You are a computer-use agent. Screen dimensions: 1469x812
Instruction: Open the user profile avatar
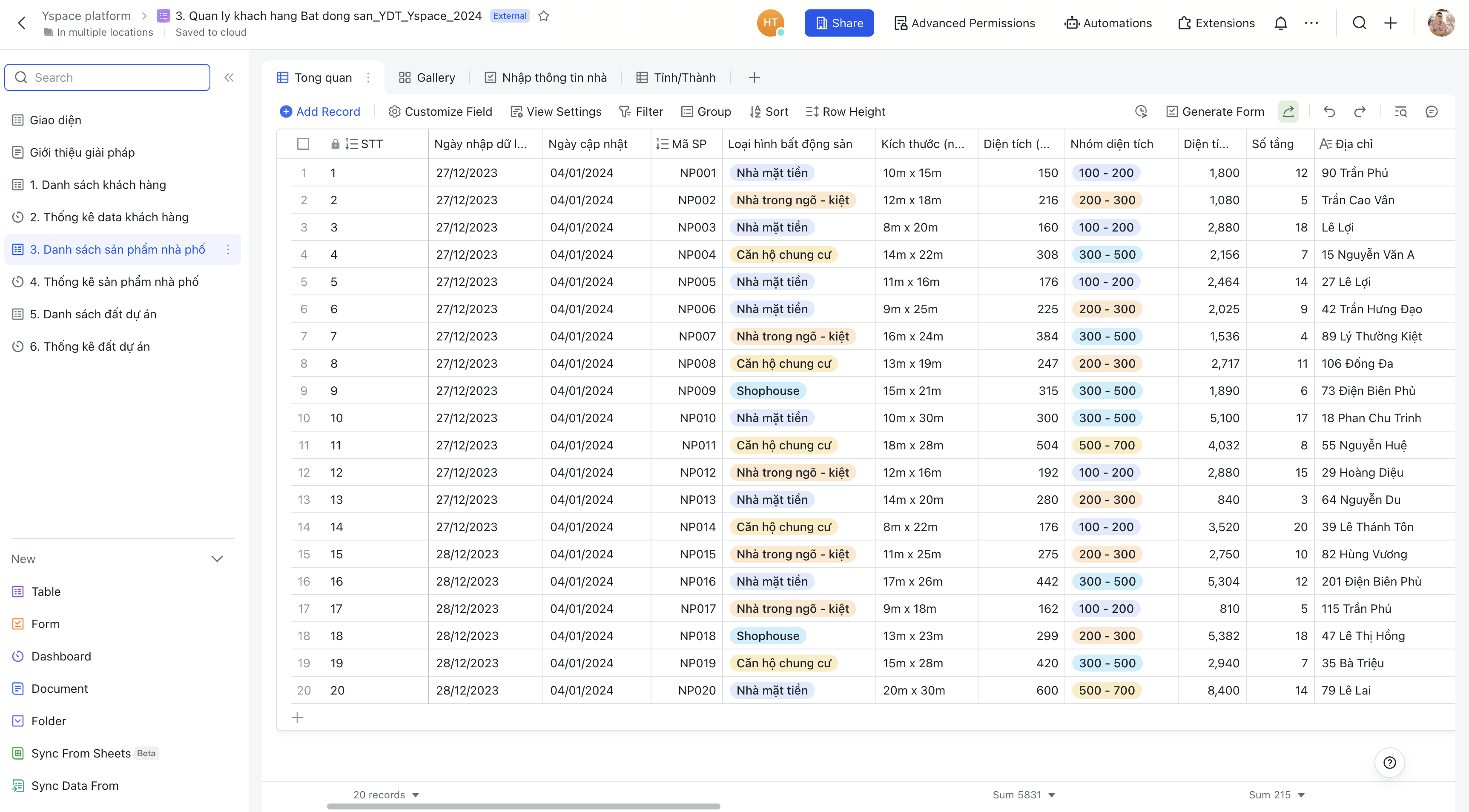[x=1441, y=23]
